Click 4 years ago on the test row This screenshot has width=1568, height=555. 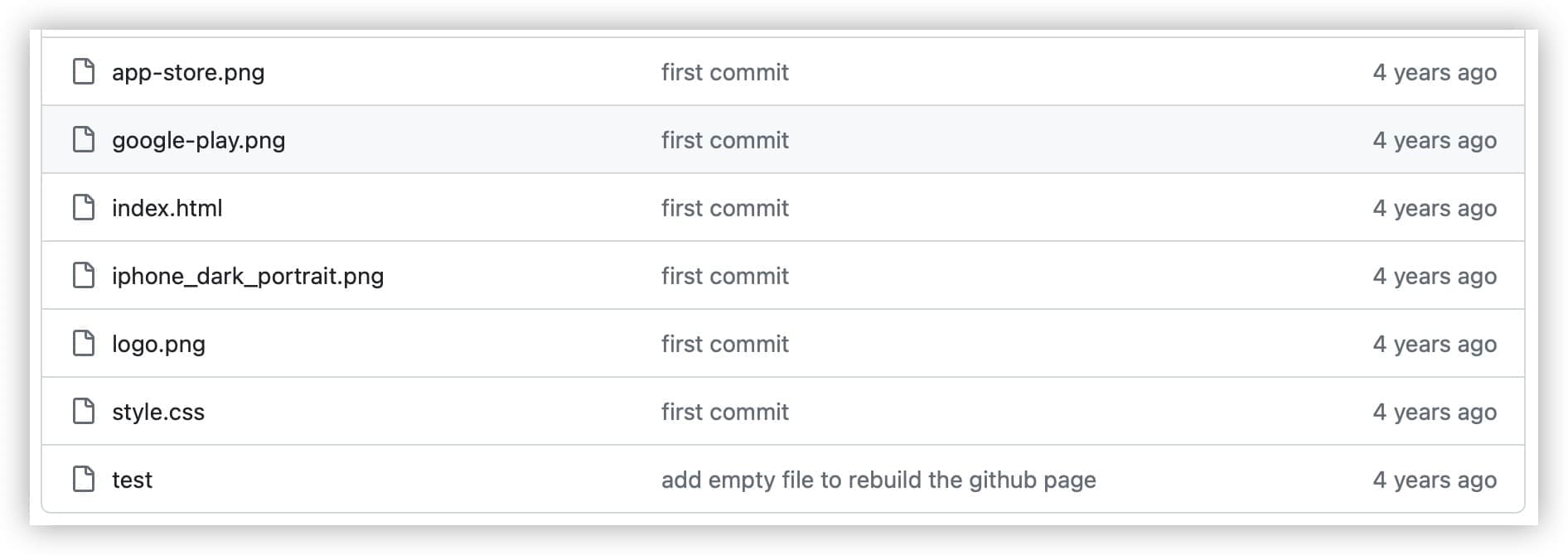(x=1435, y=480)
